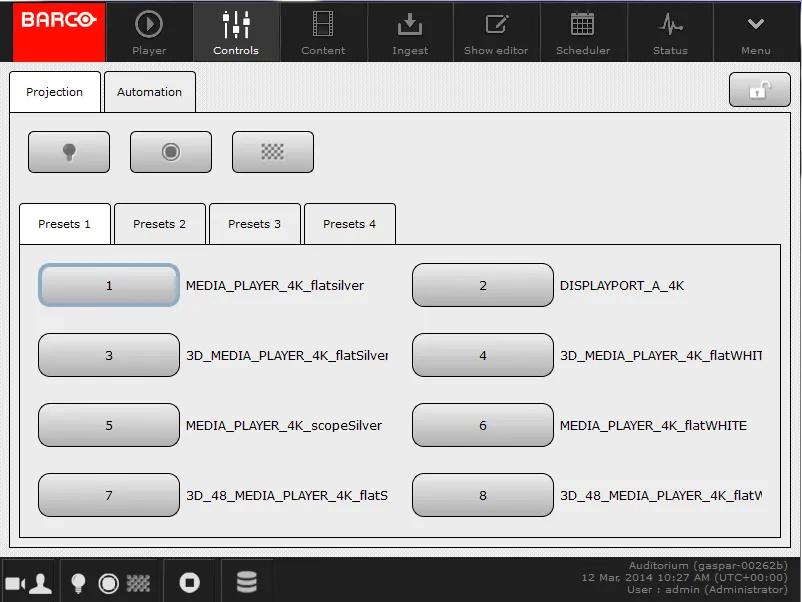Click the storage database icon in footer
Viewport: 802px width, 602px height.
246,582
